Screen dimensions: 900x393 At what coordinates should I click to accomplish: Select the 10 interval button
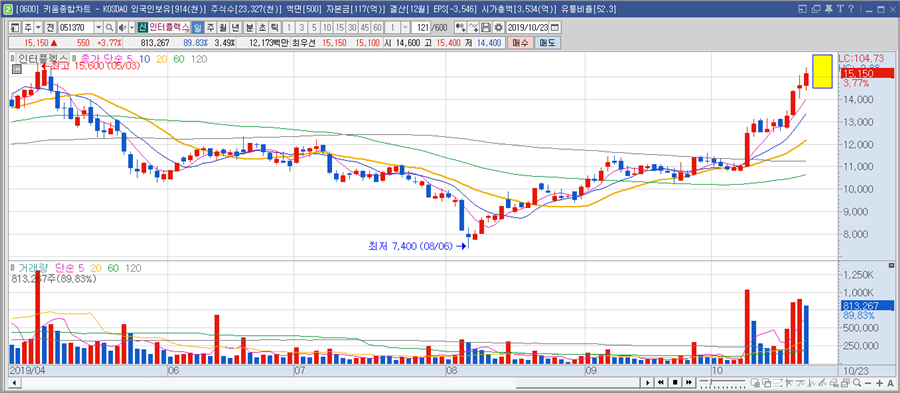tap(327, 28)
